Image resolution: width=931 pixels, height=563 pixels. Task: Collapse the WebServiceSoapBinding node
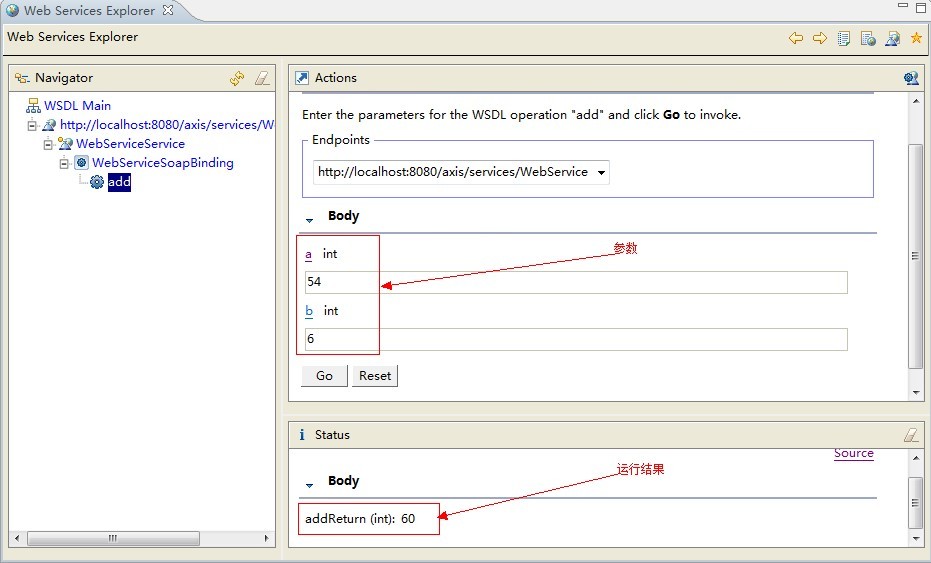click(64, 163)
